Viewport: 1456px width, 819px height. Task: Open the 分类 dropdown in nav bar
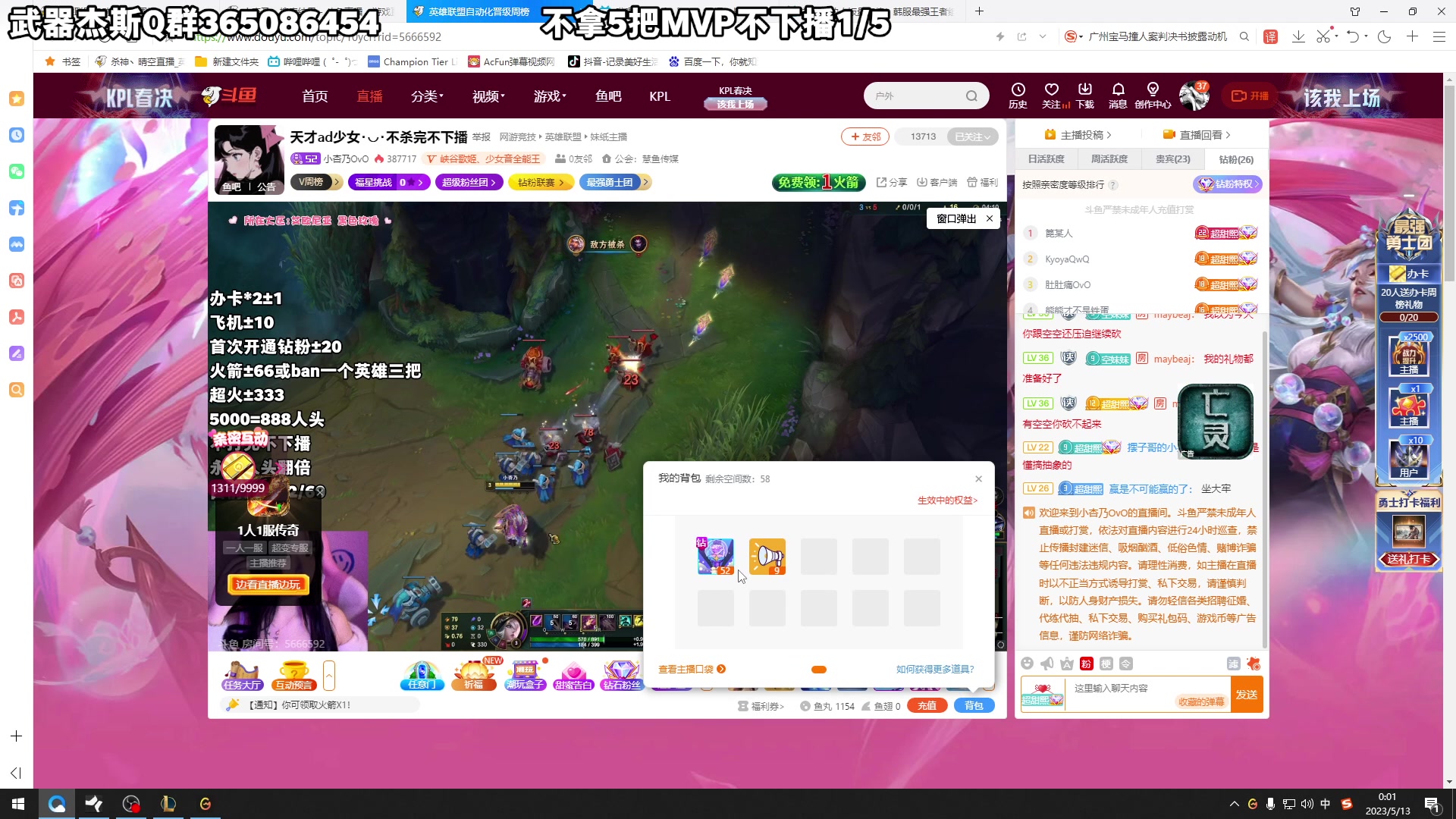427,96
